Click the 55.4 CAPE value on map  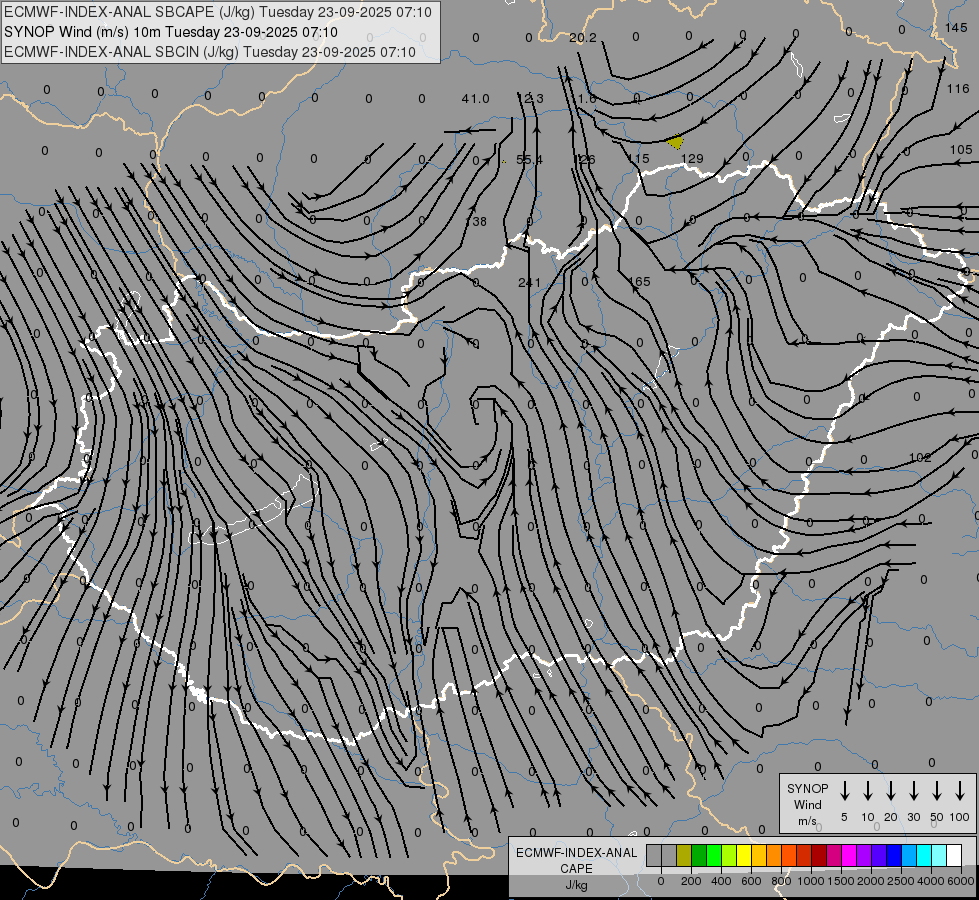tap(529, 160)
